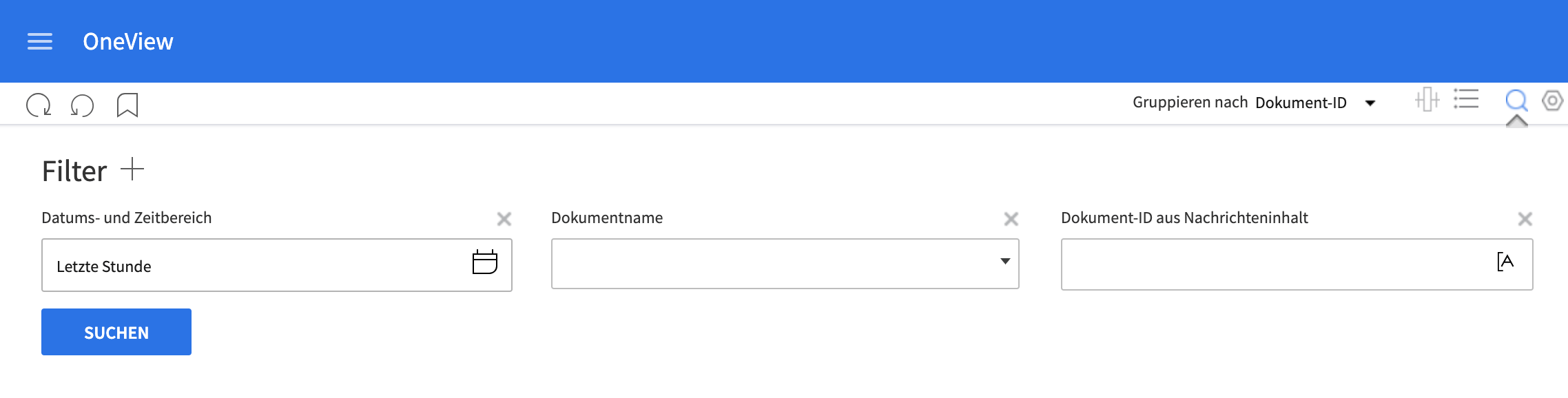Expand the Dokumentname dropdown
The image size is (1568, 398).
tap(1005, 262)
